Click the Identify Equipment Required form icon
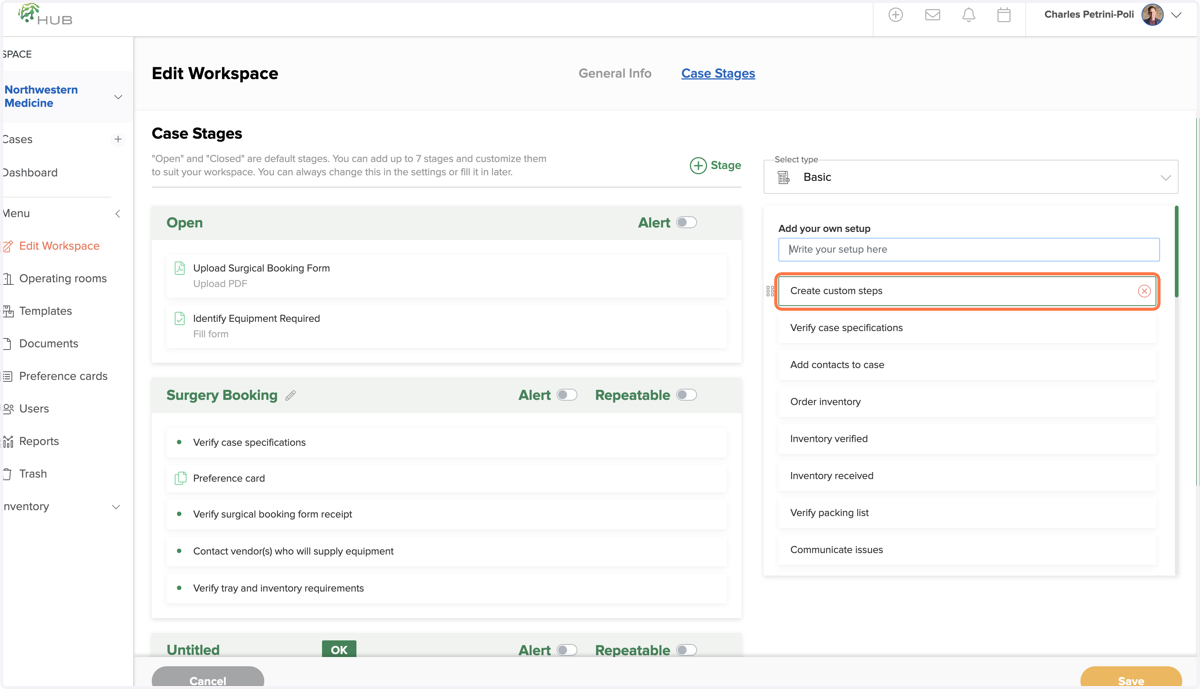The height and width of the screenshot is (689, 1200). [x=180, y=318]
